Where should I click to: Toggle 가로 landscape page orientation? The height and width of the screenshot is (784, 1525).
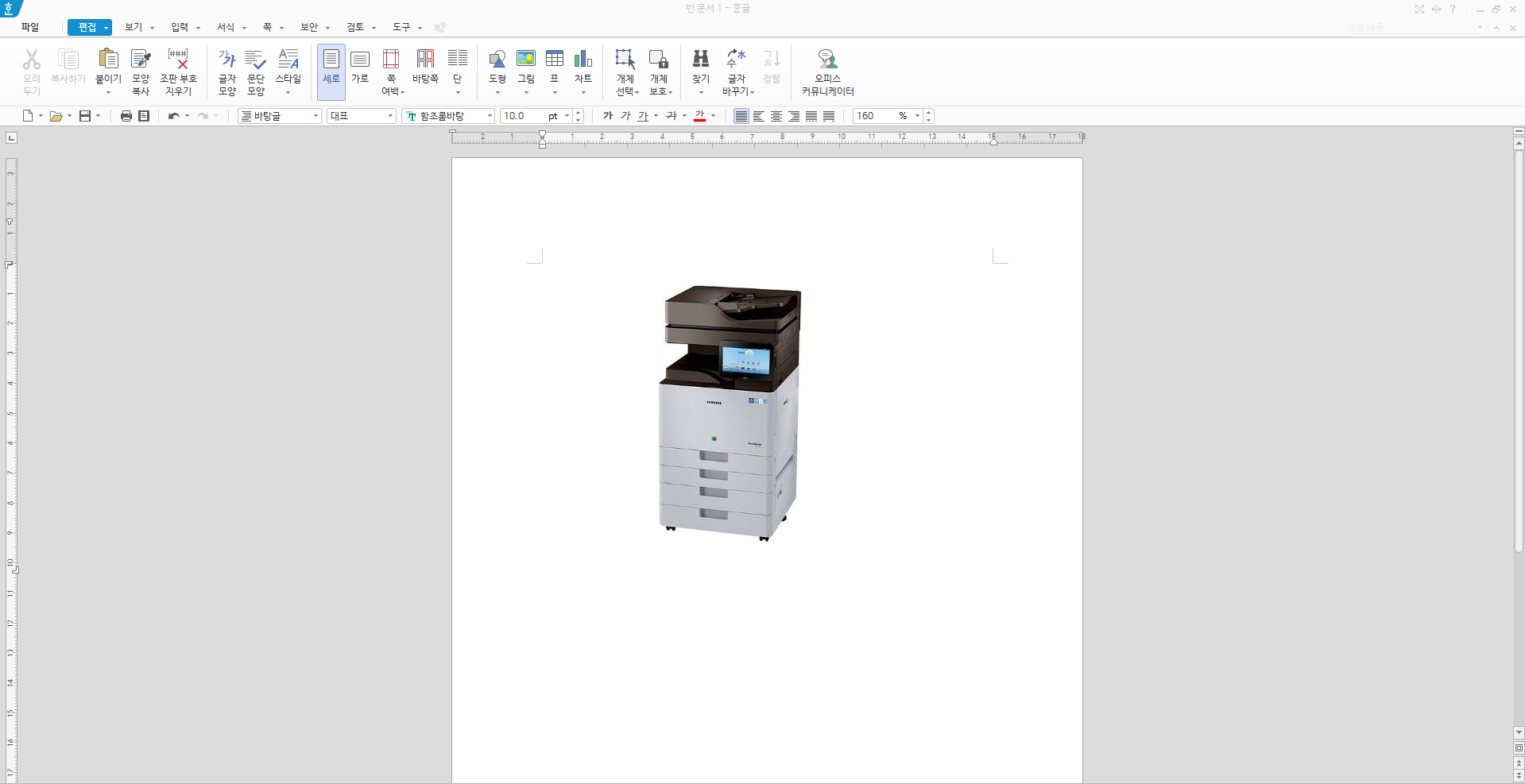(x=360, y=71)
